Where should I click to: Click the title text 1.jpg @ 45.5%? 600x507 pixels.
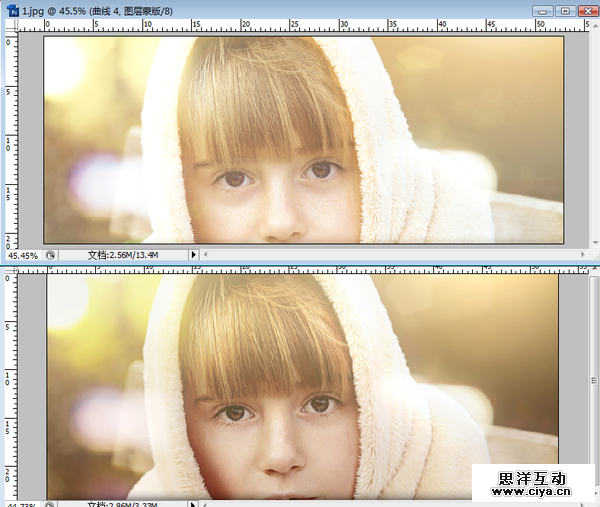point(54,11)
